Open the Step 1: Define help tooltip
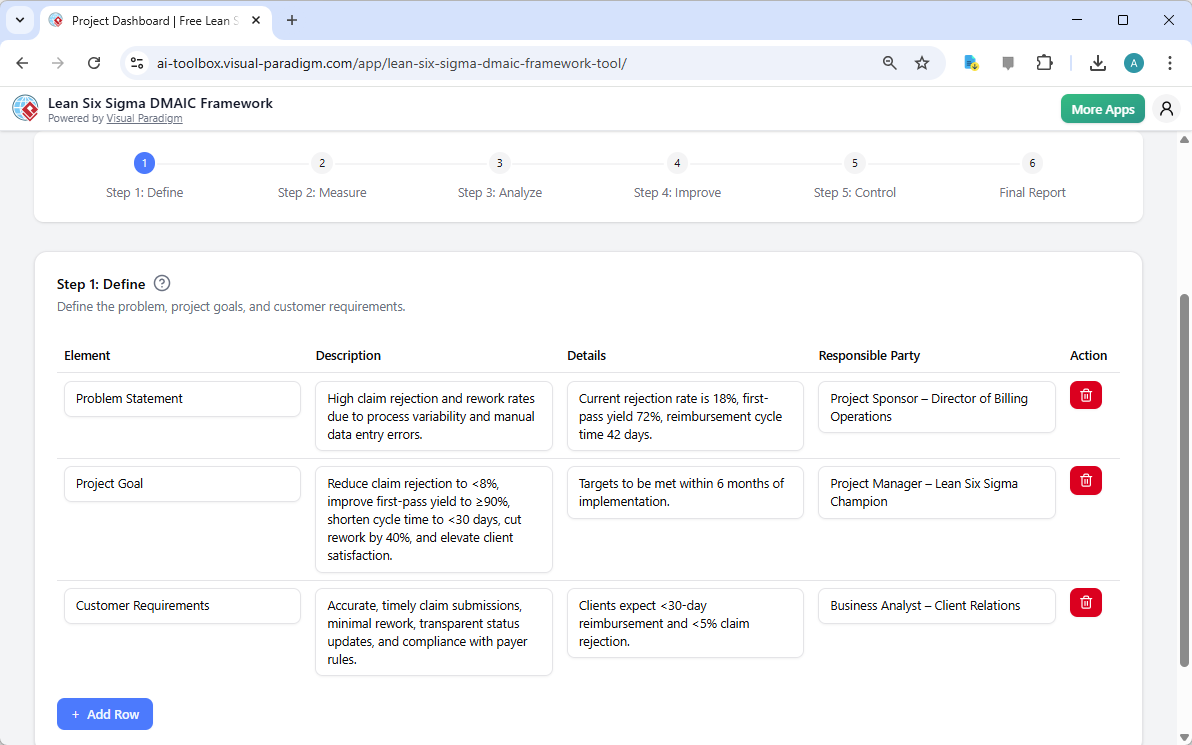Screen dimensions: 1192x745 point(161,283)
